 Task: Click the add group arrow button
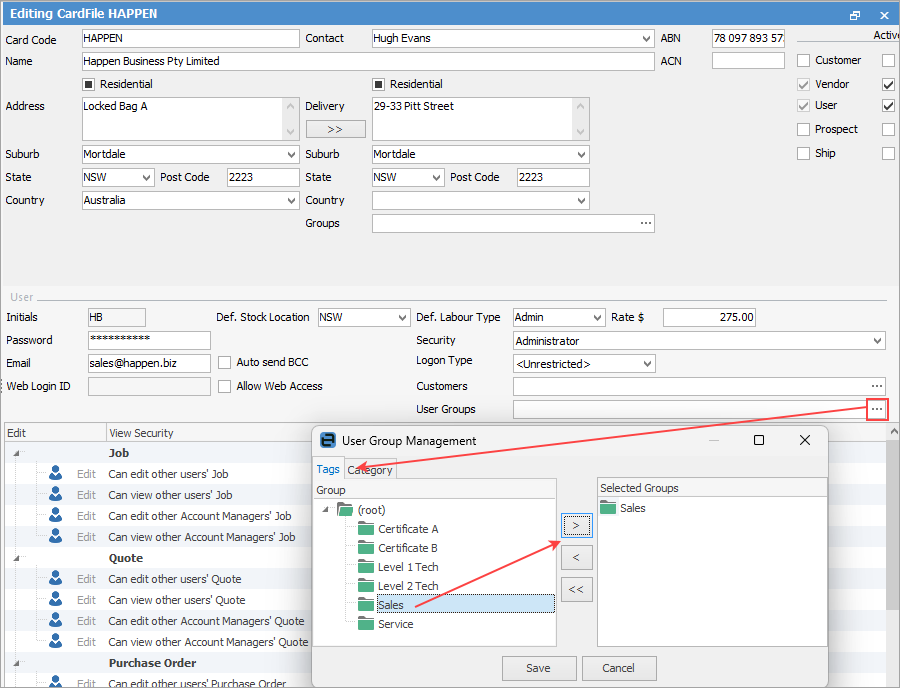(576, 525)
